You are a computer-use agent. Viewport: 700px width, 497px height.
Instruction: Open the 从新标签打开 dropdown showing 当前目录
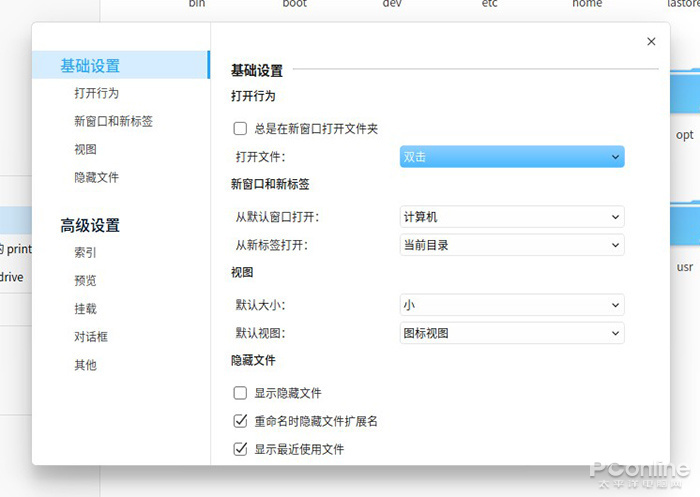point(512,245)
